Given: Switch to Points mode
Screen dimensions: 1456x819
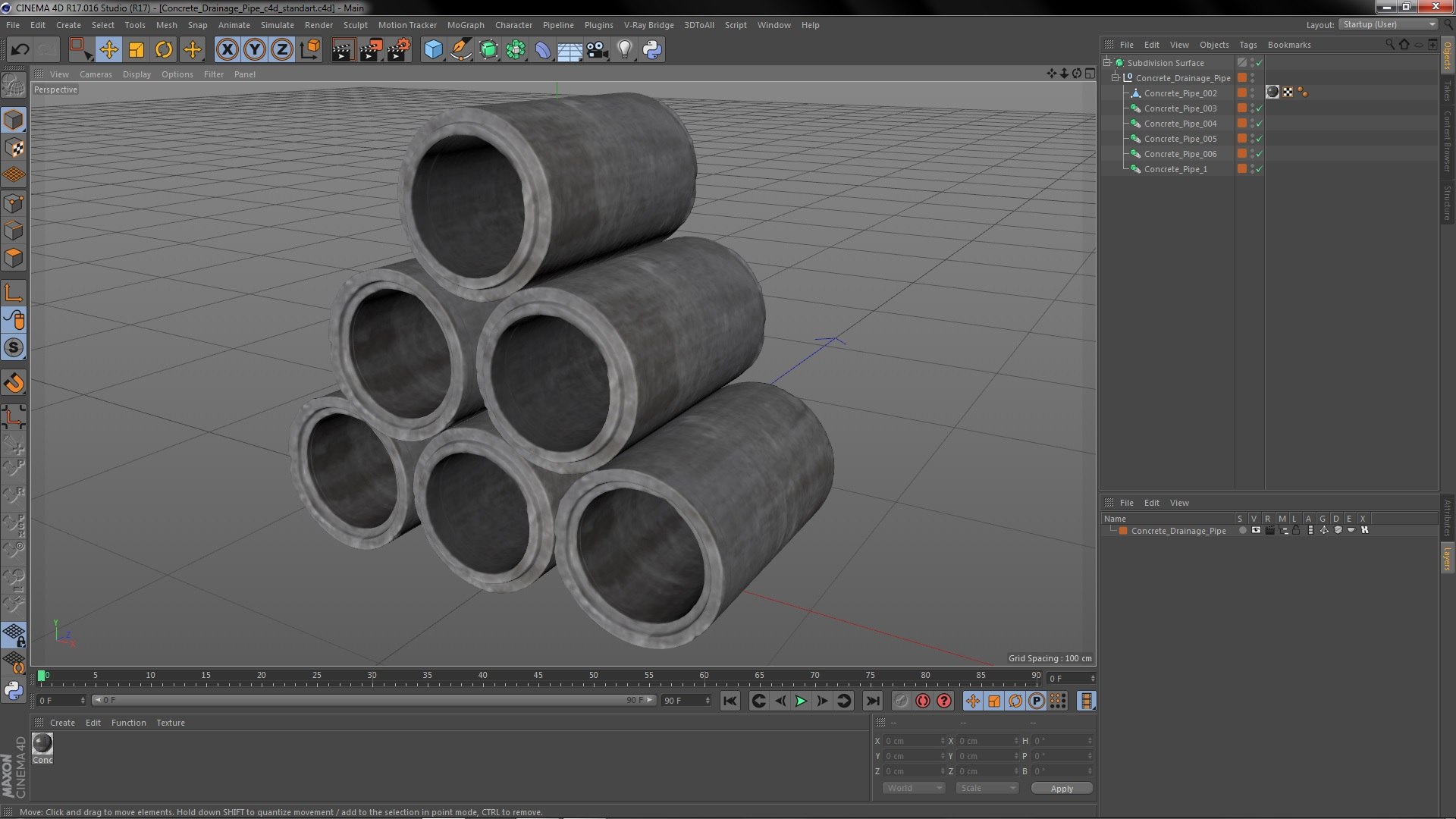Looking at the screenshot, I should 14,203.
